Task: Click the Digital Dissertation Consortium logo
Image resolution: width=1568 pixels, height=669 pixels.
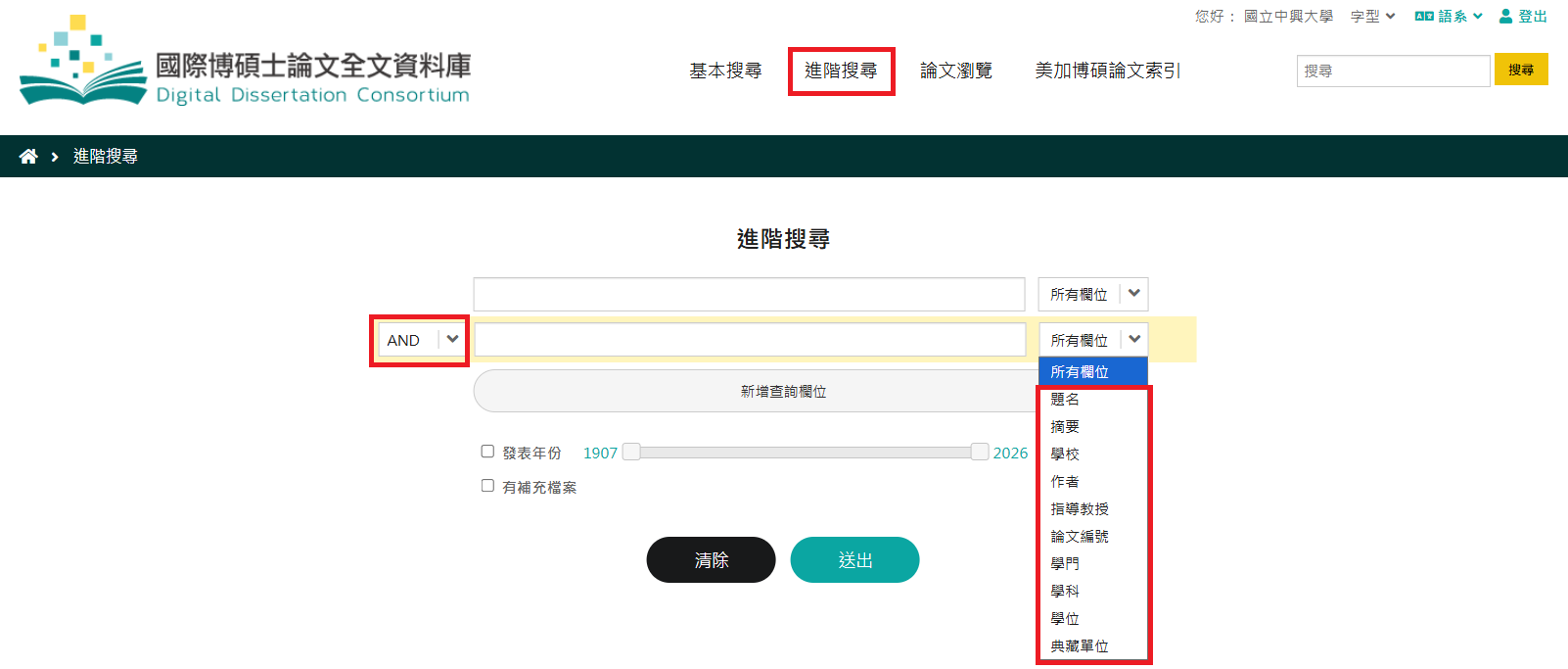Action: (x=245, y=61)
